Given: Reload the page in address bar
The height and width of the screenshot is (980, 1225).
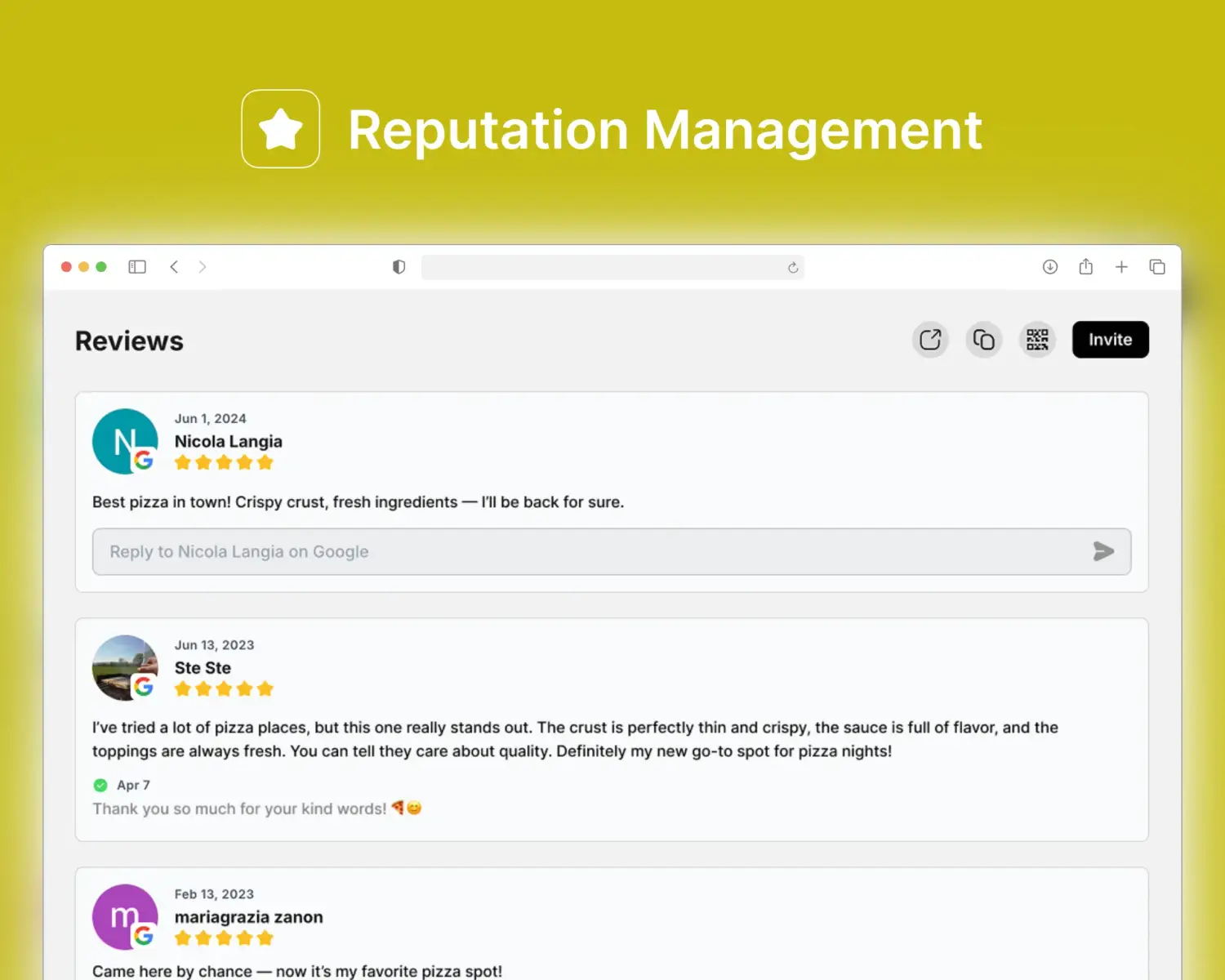Looking at the screenshot, I should click(x=792, y=268).
